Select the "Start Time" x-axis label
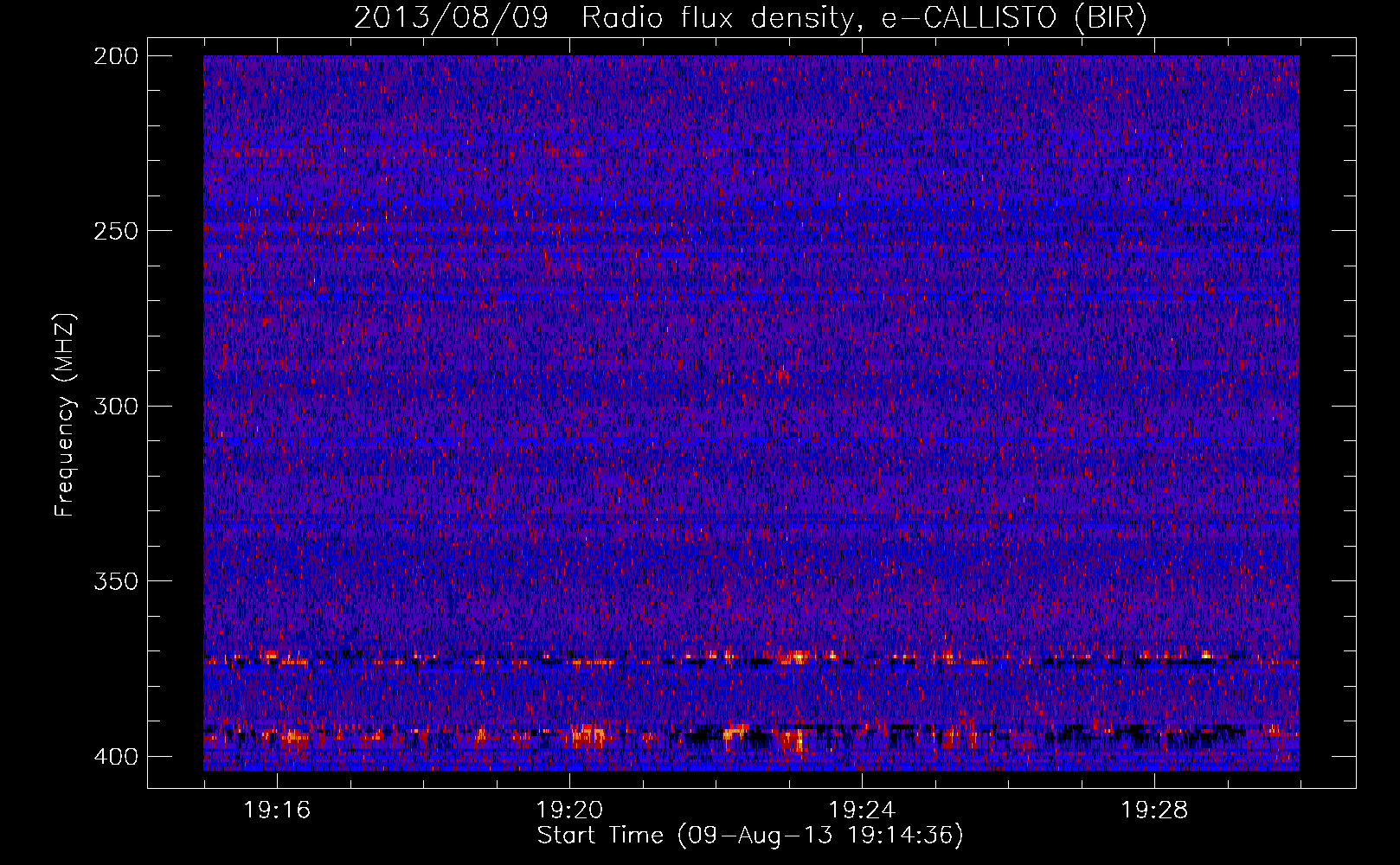Screen dimensions: 1400x865 pyautogui.click(x=600, y=836)
